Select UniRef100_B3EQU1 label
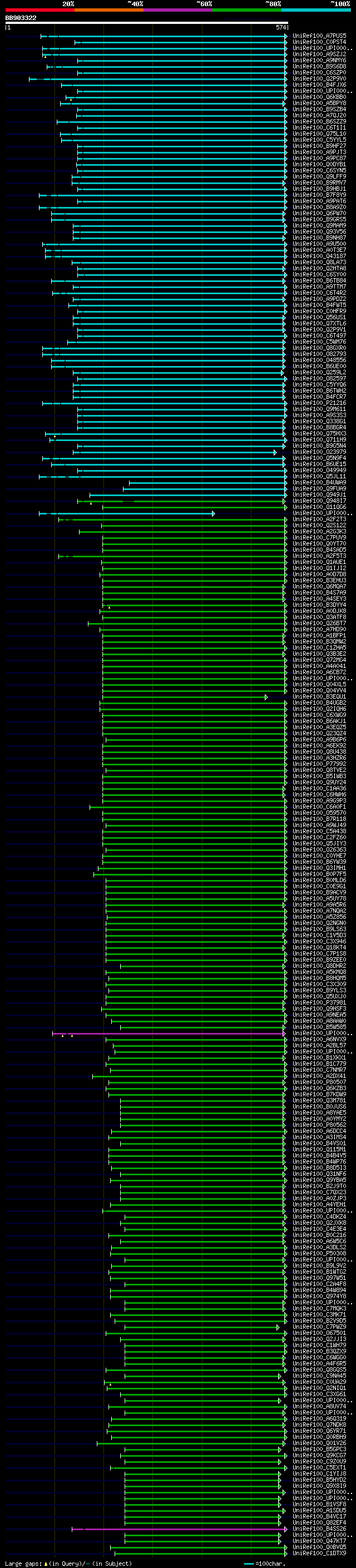This screenshot has height=1568, width=356. coord(319,697)
